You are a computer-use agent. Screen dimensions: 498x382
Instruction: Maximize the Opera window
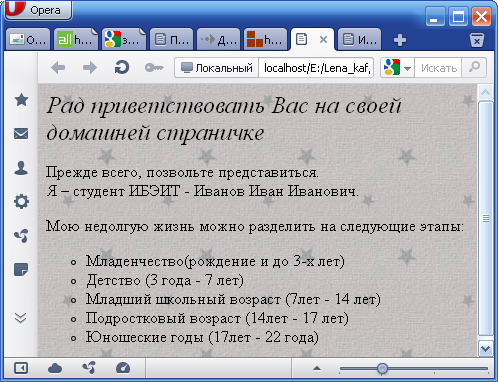[x=458, y=17]
